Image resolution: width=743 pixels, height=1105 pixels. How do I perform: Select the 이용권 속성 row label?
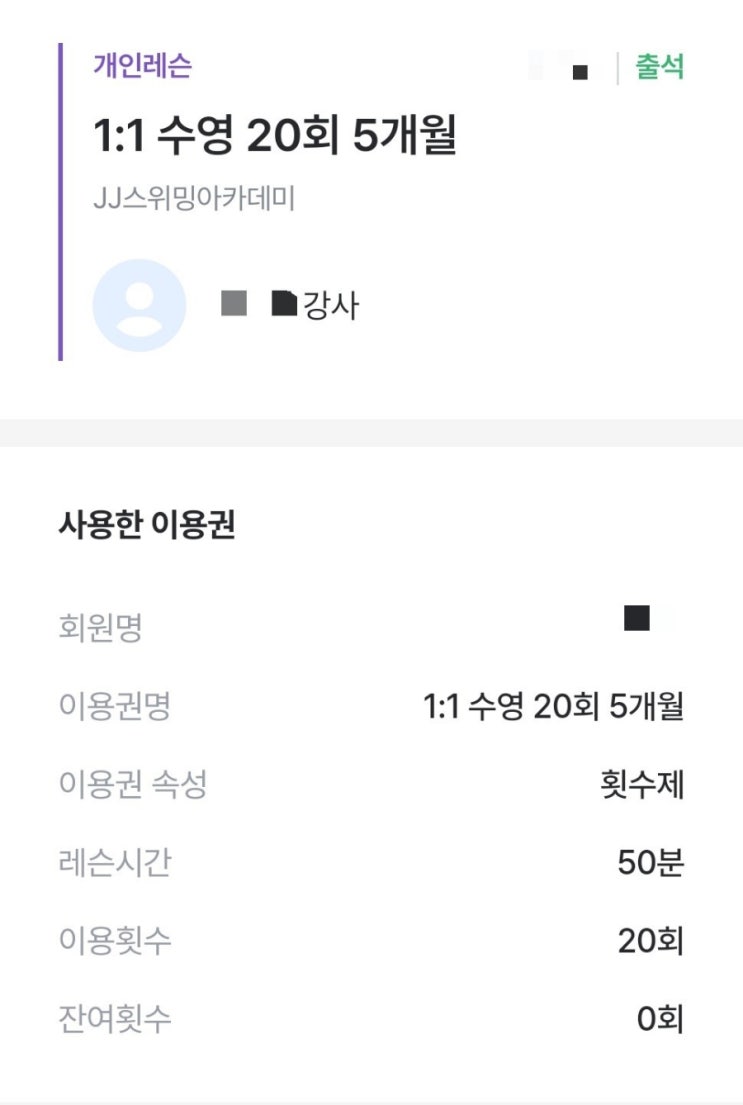133,784
